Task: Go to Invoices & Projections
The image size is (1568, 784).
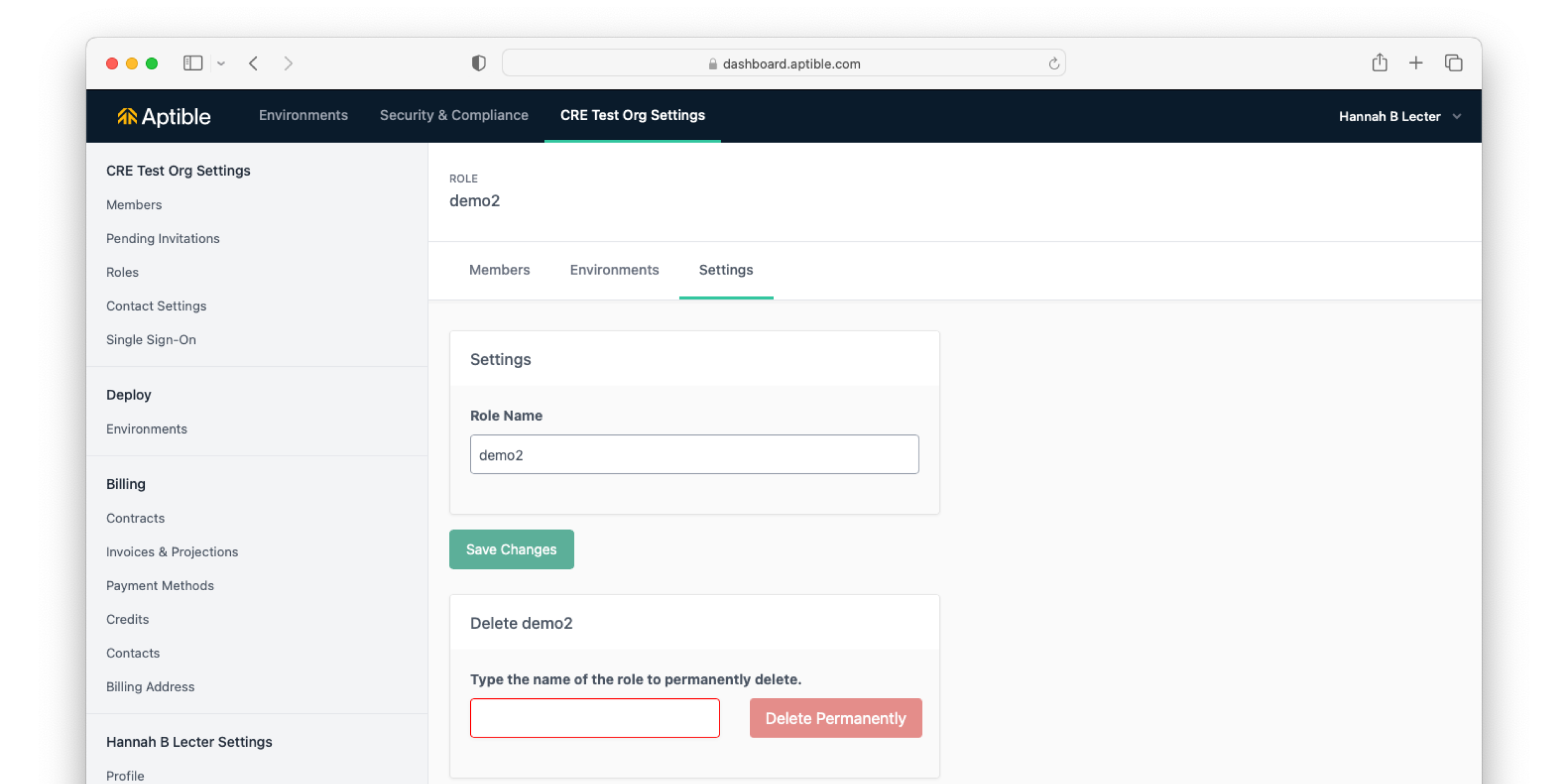Action: 172,551
